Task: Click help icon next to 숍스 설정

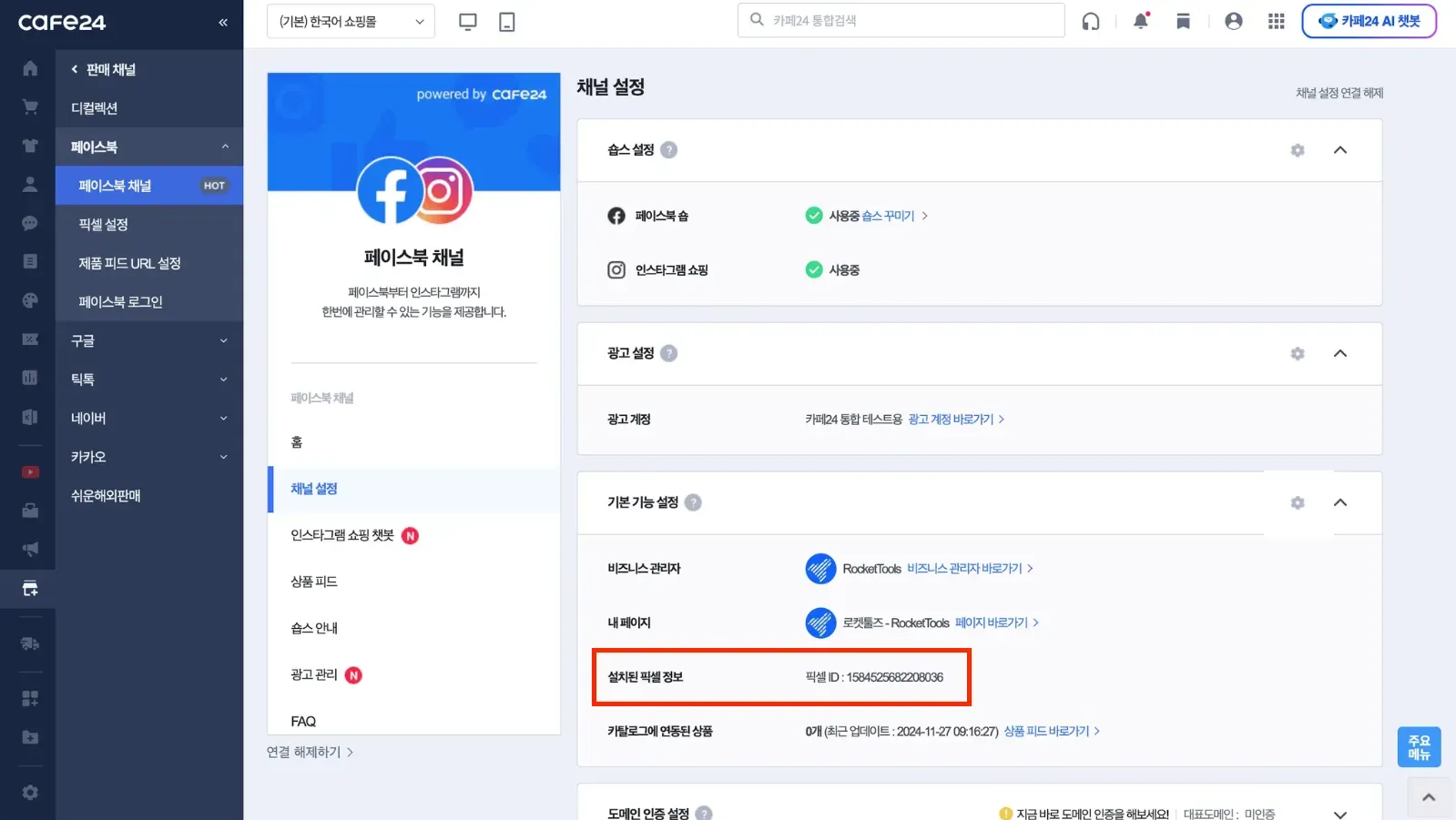Action: (668, 150)
